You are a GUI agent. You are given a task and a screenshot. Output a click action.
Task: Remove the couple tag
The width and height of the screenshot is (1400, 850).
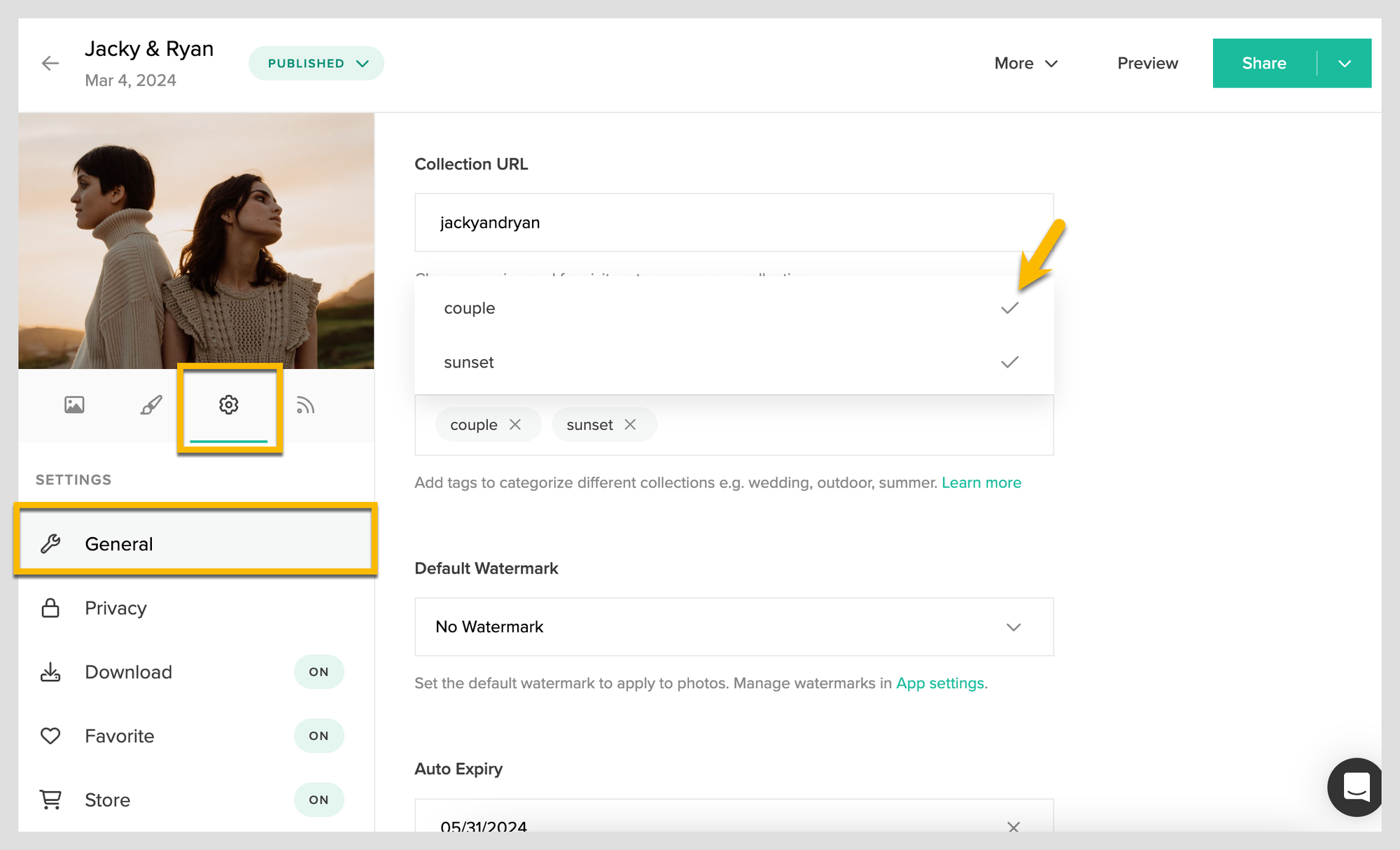pos(516,424)
